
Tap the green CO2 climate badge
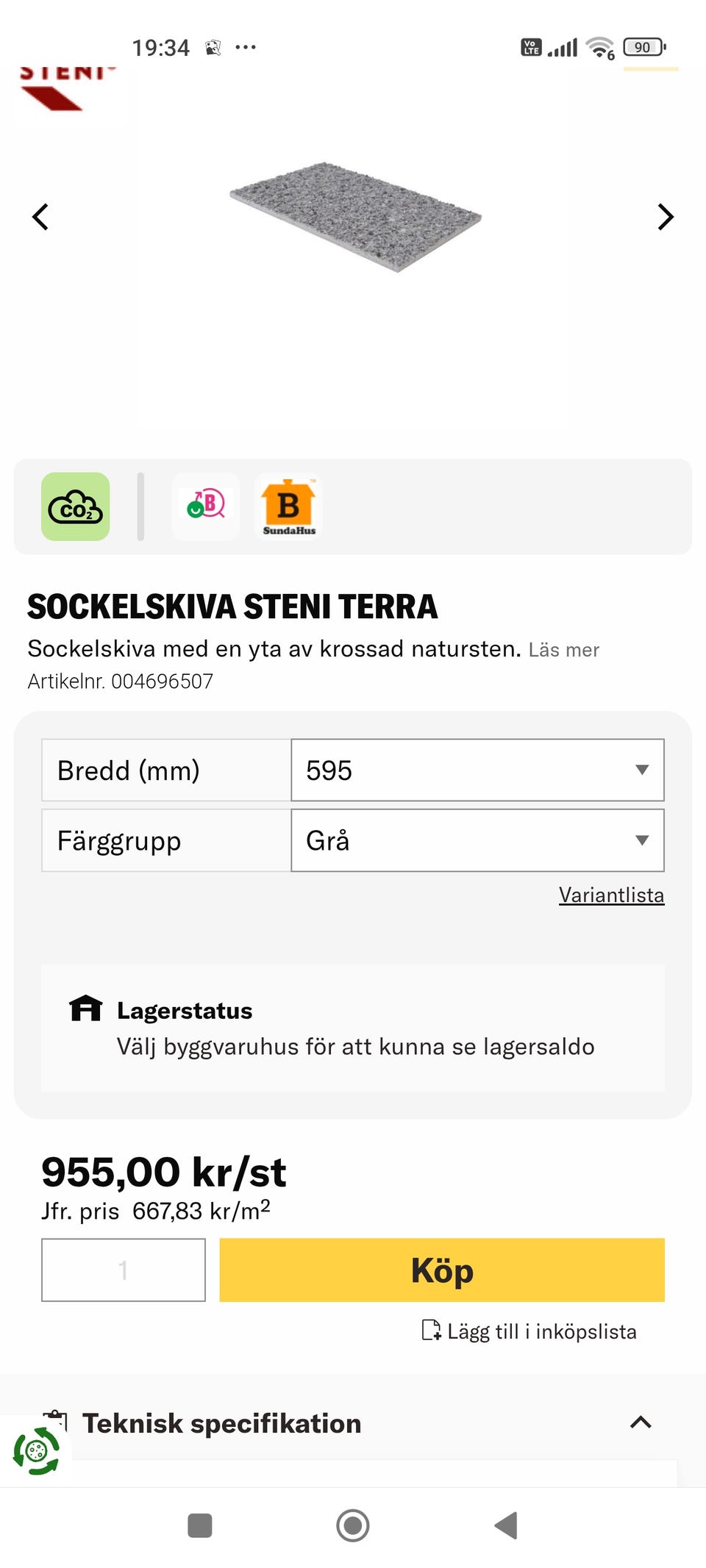(x=76, y=506)
